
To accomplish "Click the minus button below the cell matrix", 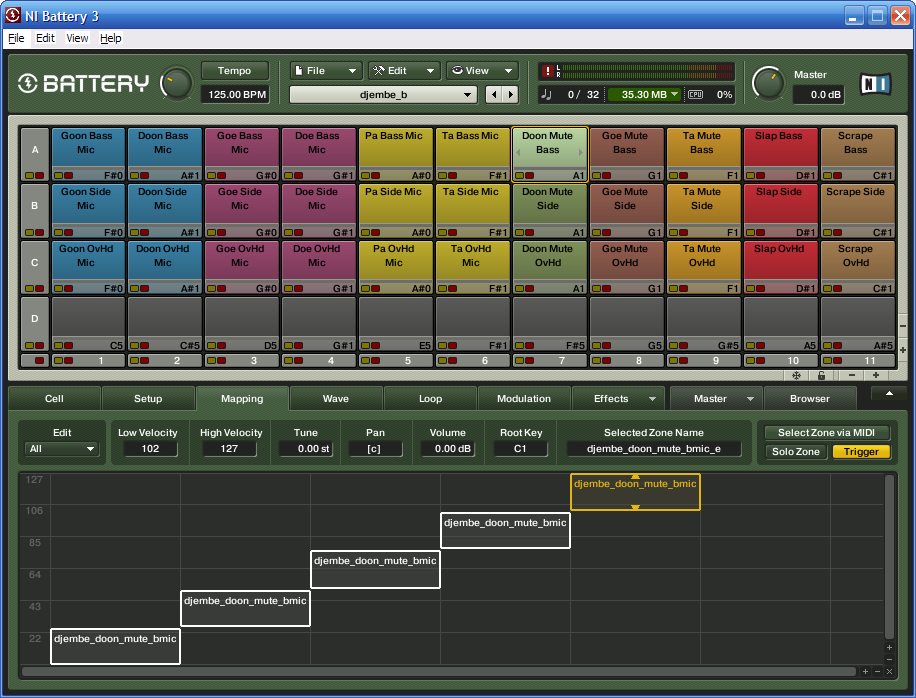I will point(852,376).
